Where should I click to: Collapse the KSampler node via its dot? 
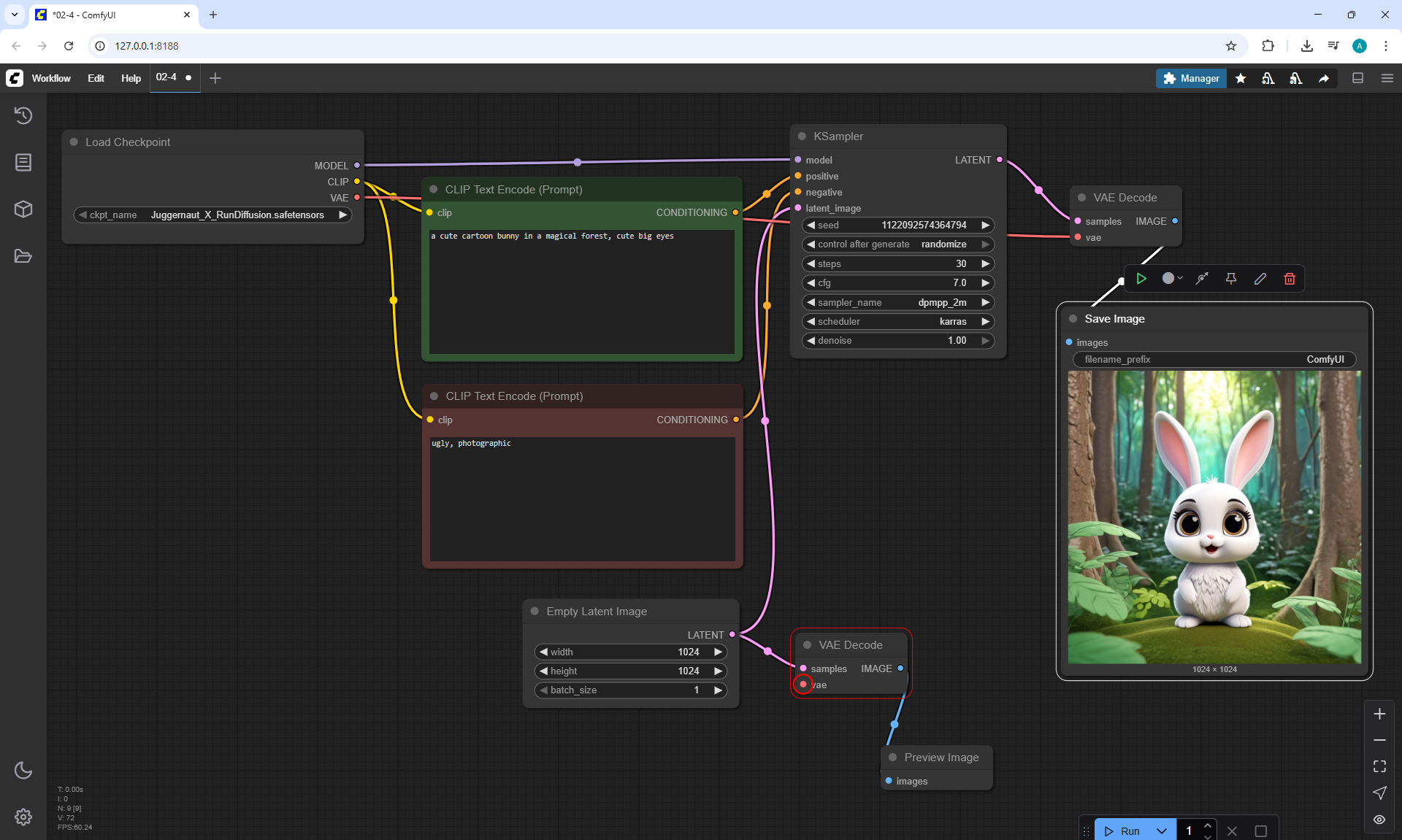tap(802, 136)
